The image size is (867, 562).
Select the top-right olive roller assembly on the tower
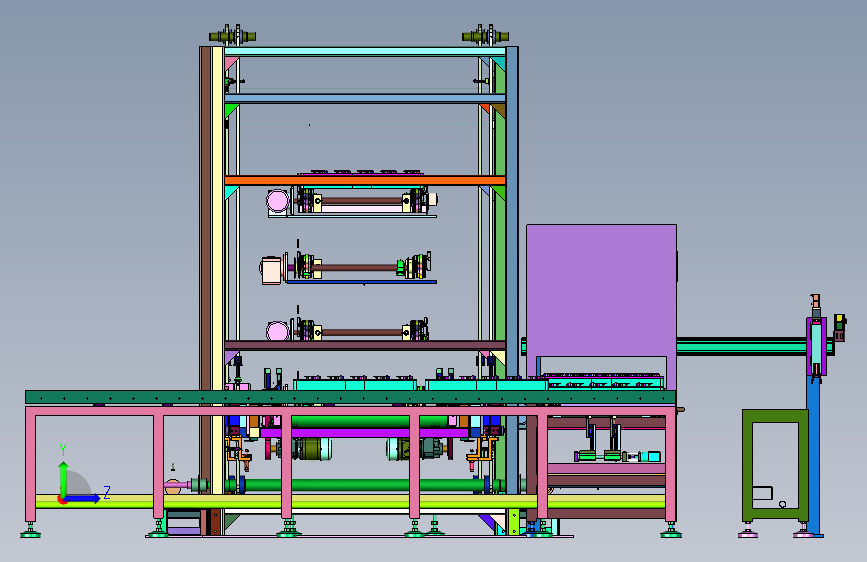[485, 36]
